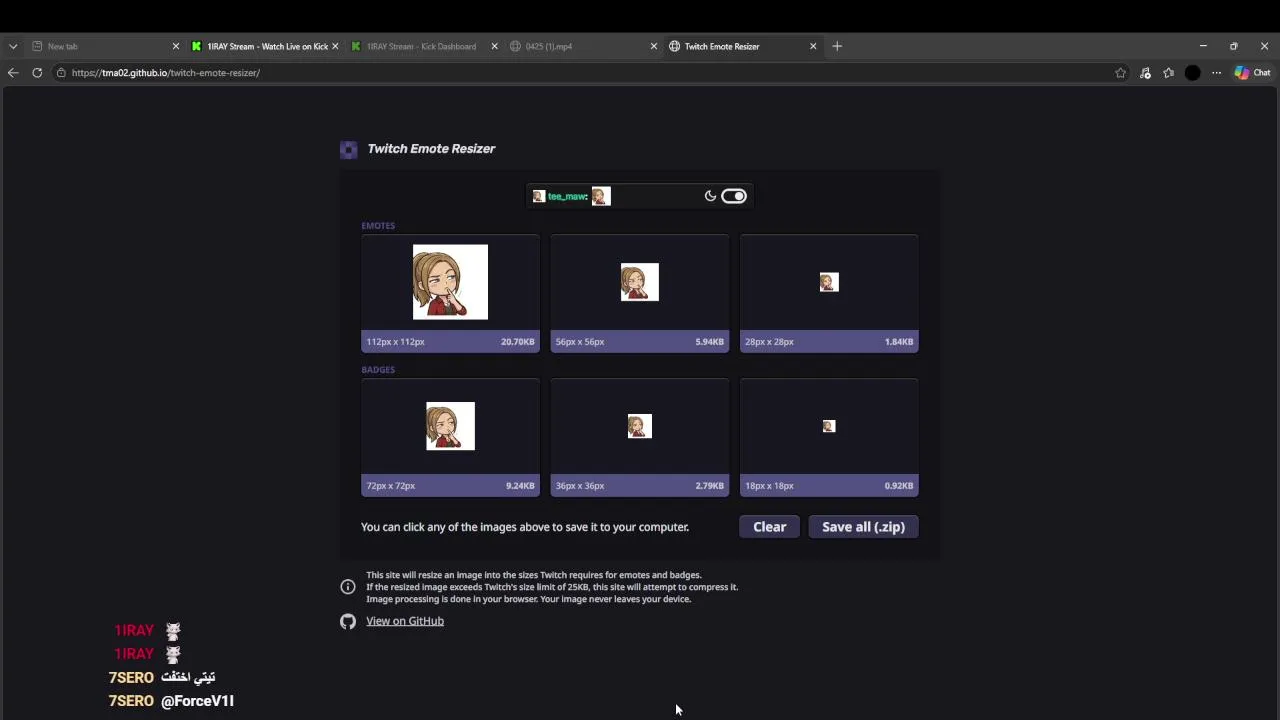The image size is (1280, 720).
Task: Toggle the dark mode switch
Action: (734, 196)
